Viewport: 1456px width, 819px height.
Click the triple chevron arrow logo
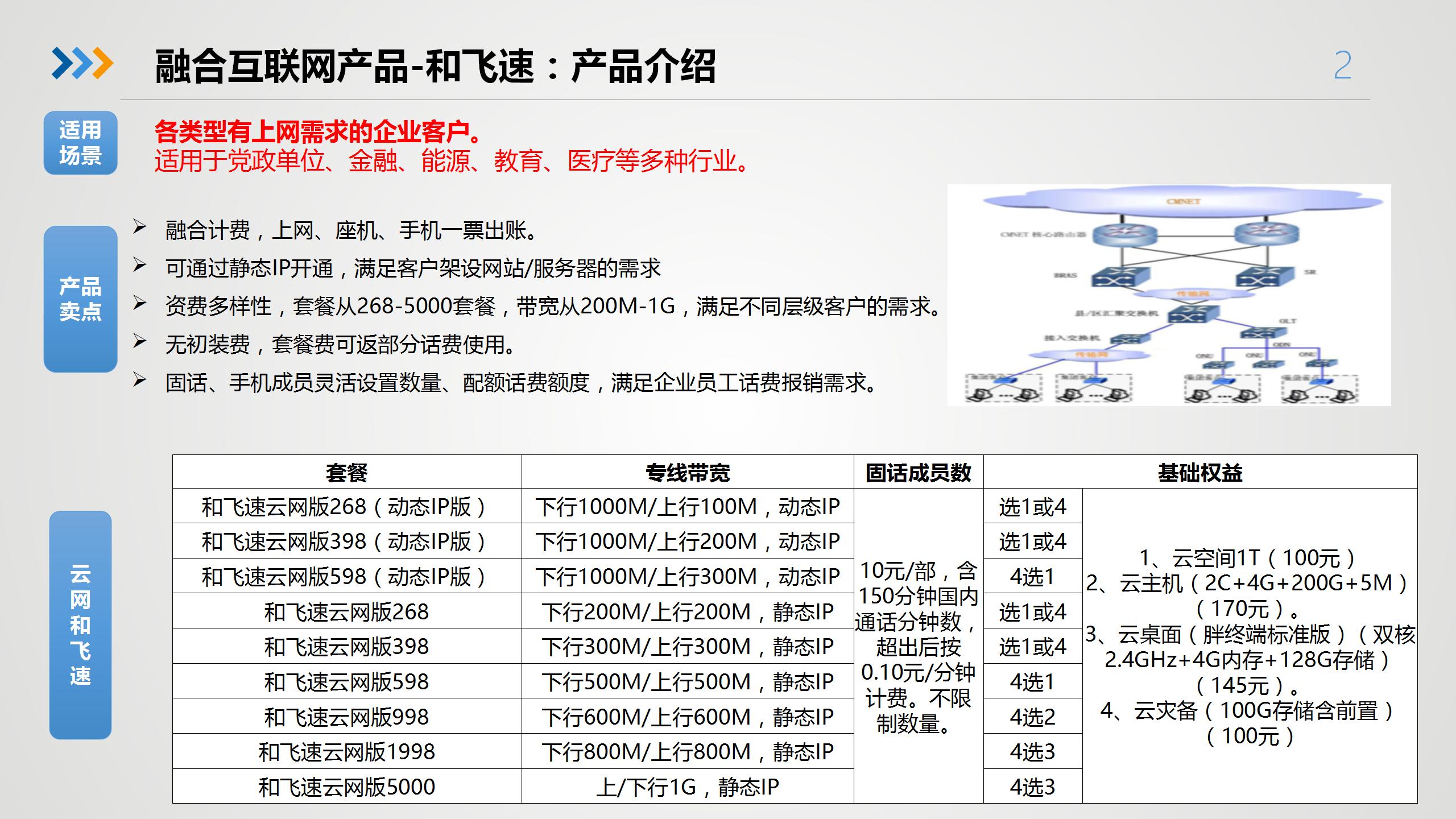pos(82,63)
